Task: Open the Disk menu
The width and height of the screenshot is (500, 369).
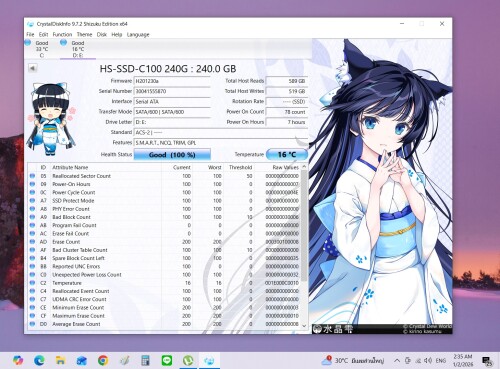Action: coord(102,34)
